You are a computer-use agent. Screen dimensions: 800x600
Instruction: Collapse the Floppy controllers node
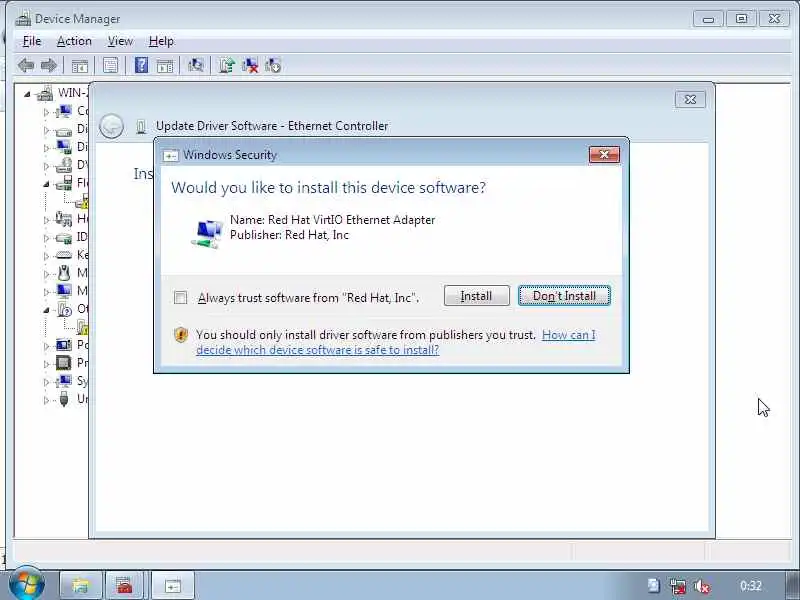pos(46,184)
